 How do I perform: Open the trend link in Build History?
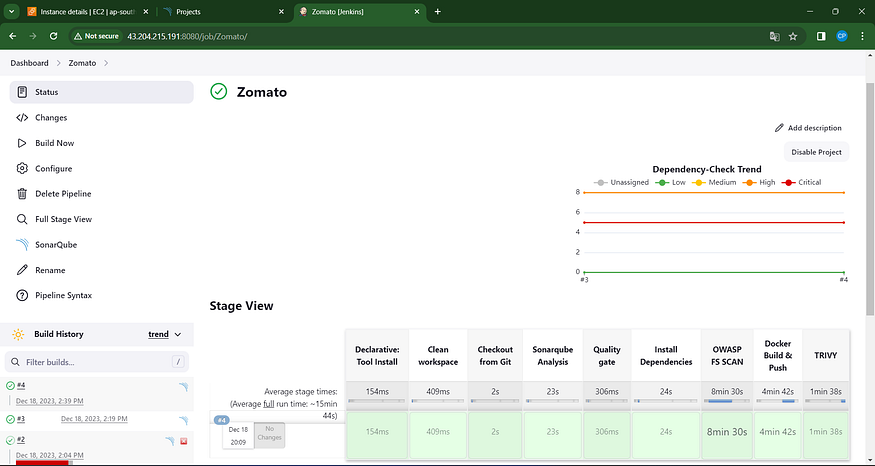158,334
